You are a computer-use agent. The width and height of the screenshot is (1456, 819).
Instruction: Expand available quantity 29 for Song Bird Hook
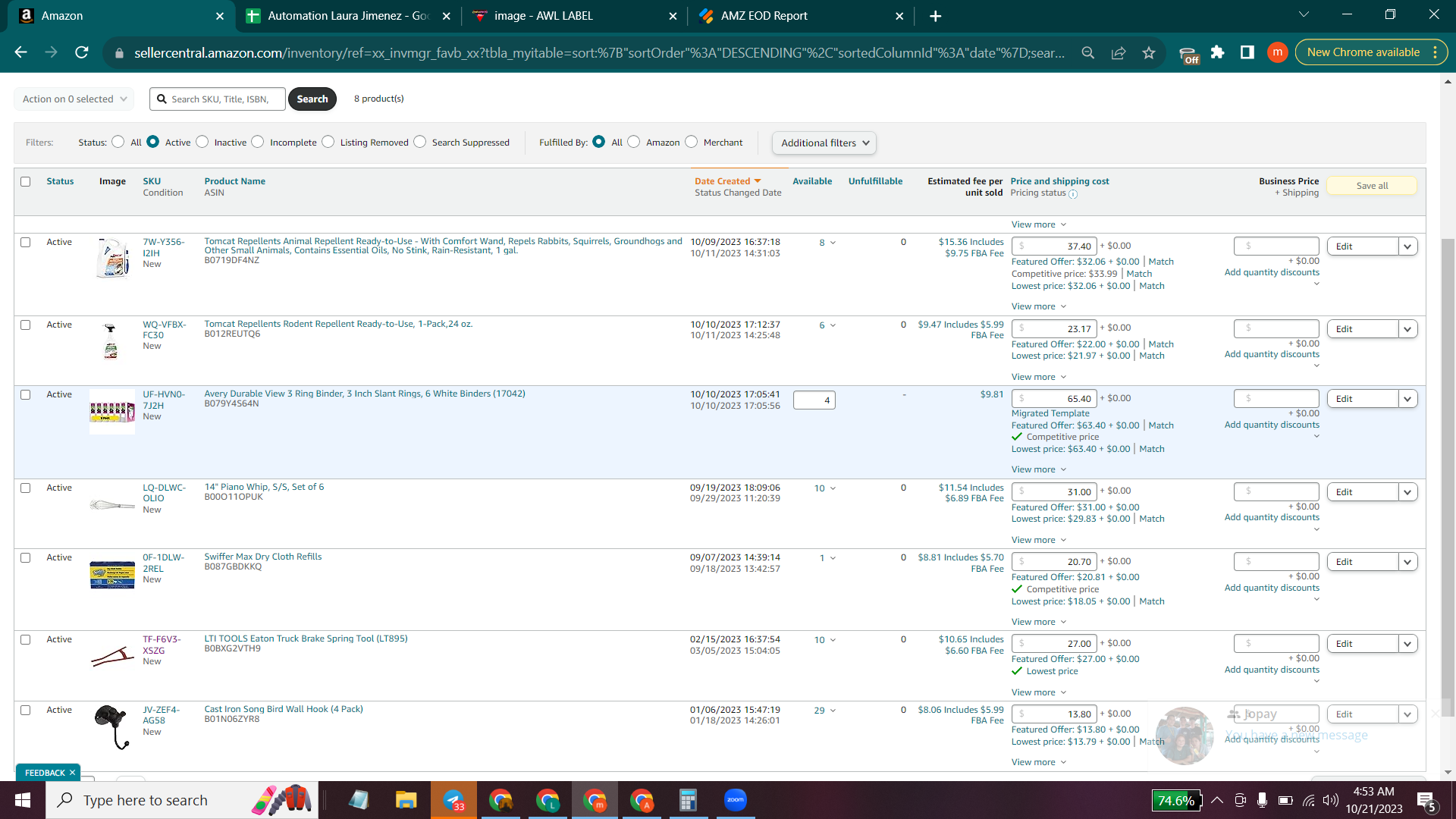[825, 711]
